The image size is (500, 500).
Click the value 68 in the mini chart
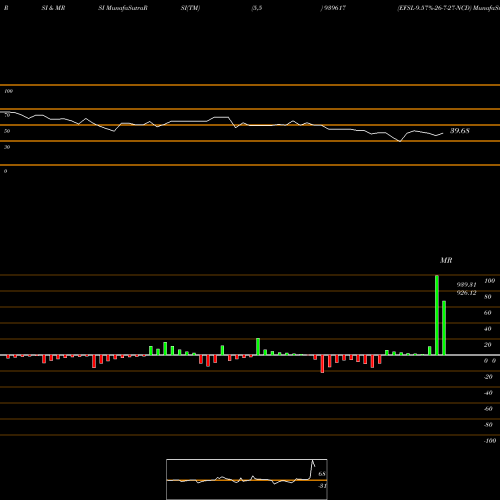pos(322,474)
